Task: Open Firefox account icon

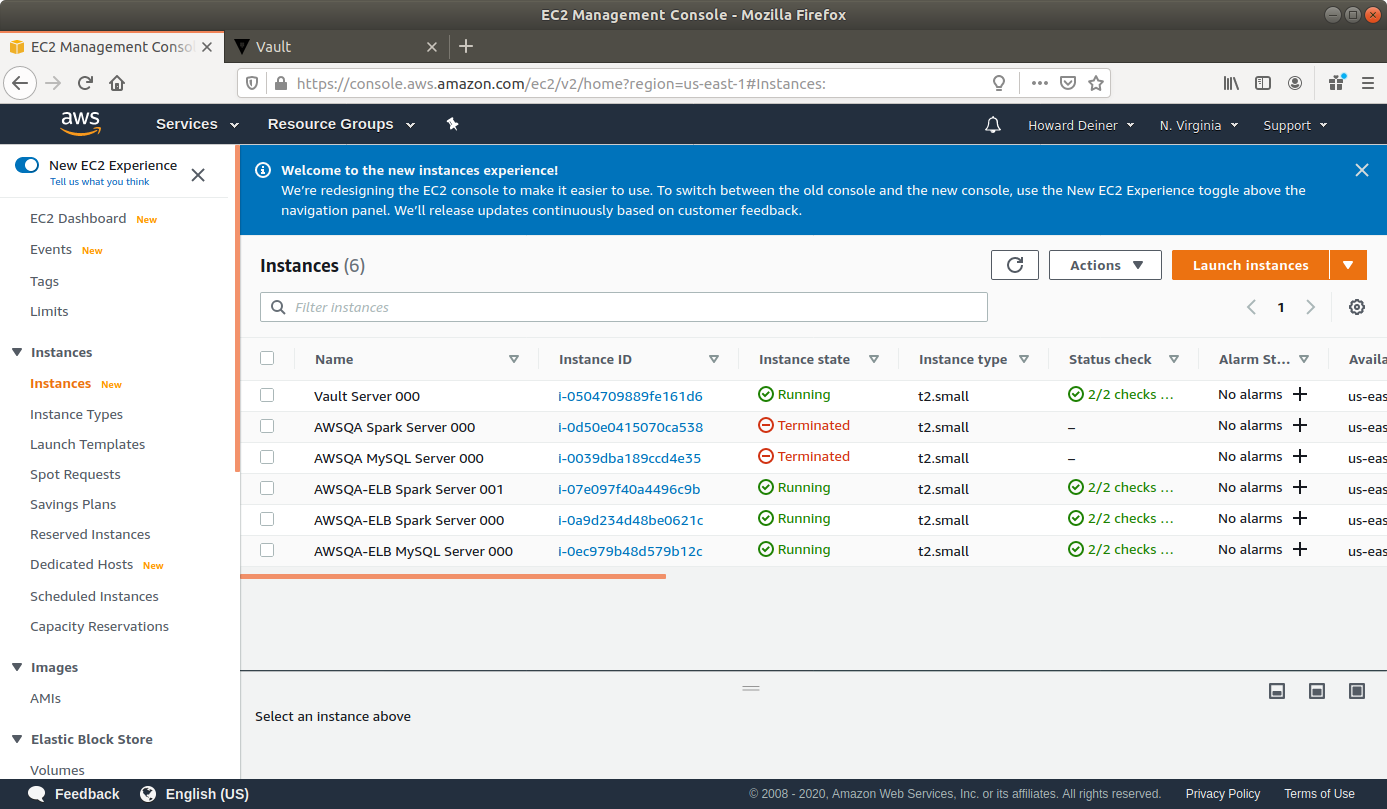Action: [1295, 83]
